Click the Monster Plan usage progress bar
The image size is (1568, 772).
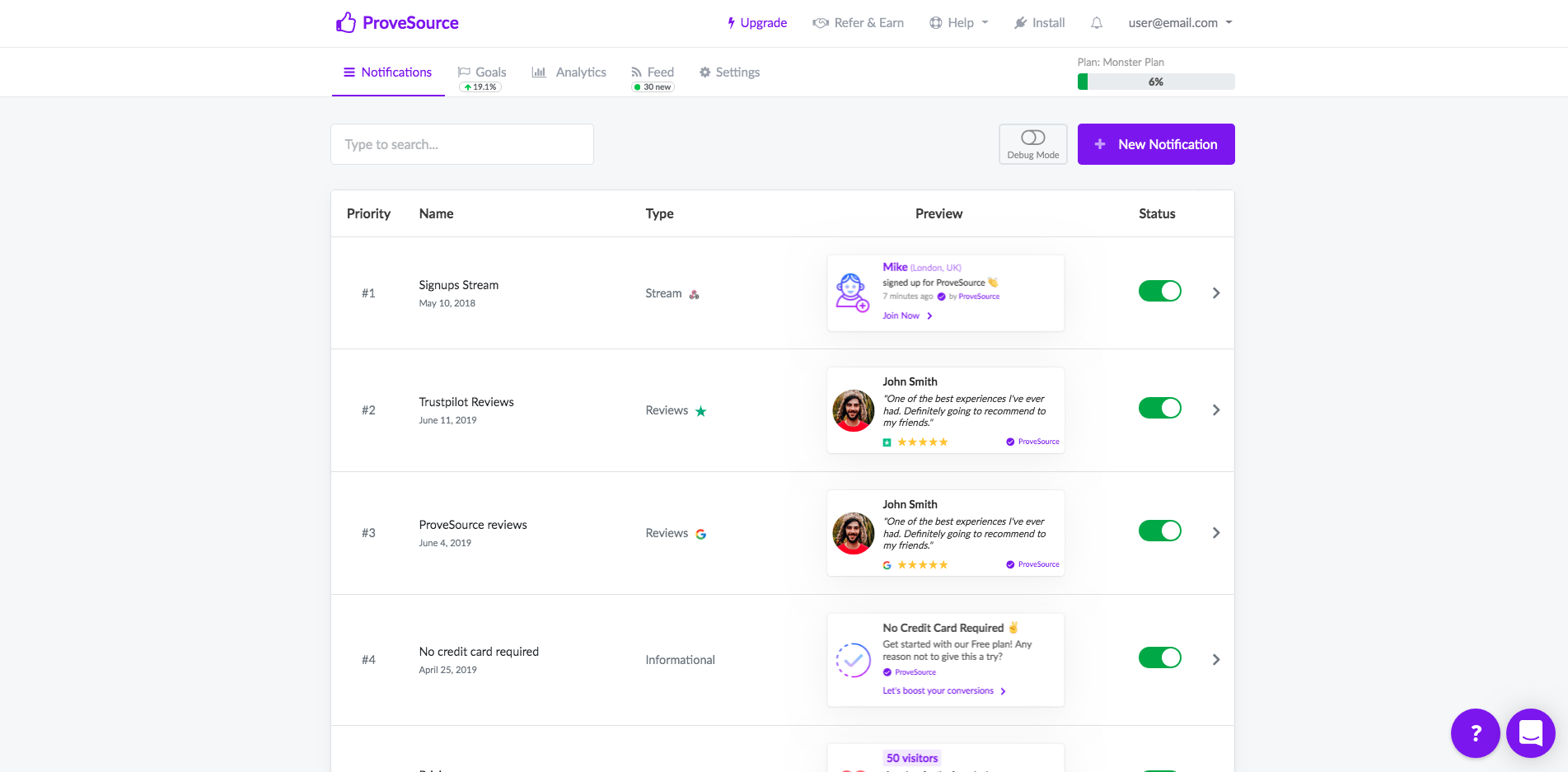[x=1156, y=82]
